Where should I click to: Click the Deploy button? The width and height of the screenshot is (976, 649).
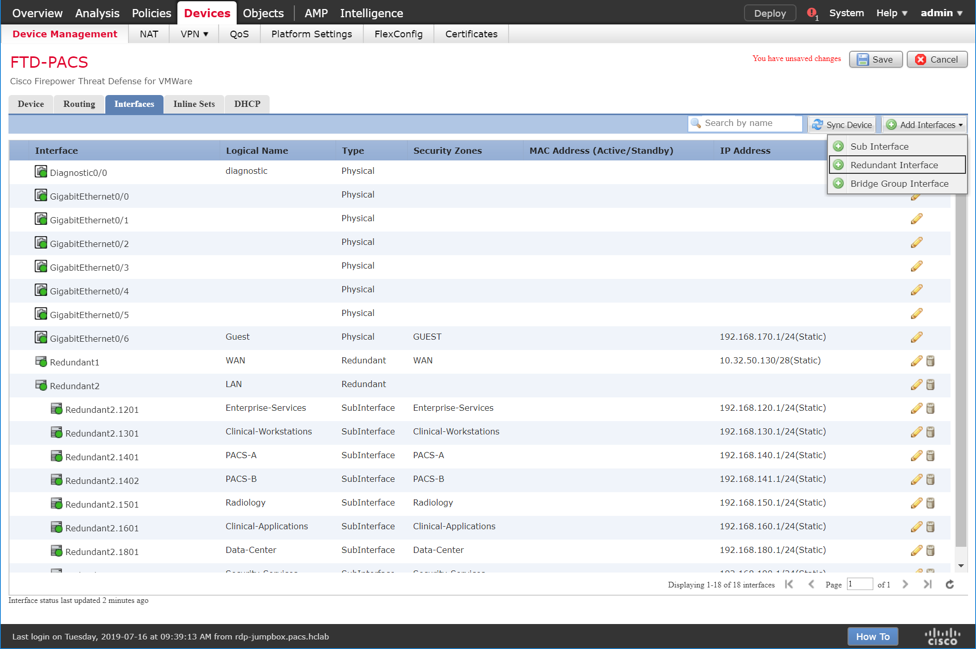click(x=769, y=13)
